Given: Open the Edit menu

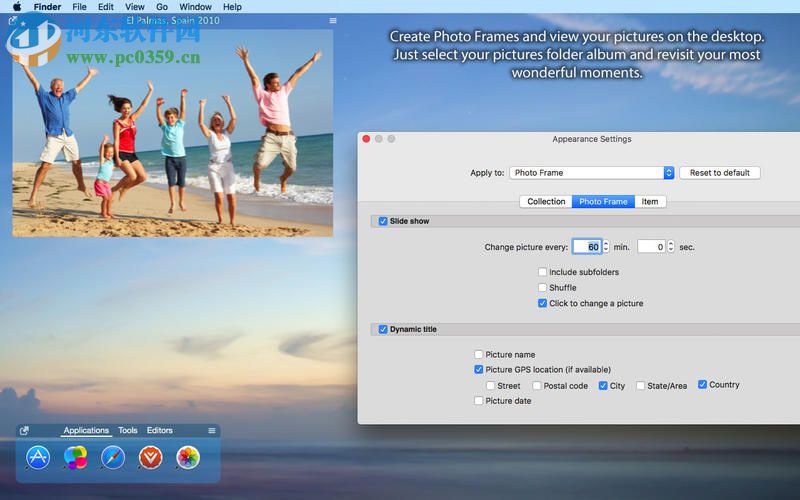Looking at the screenshot, I should (x=106, y=7).
